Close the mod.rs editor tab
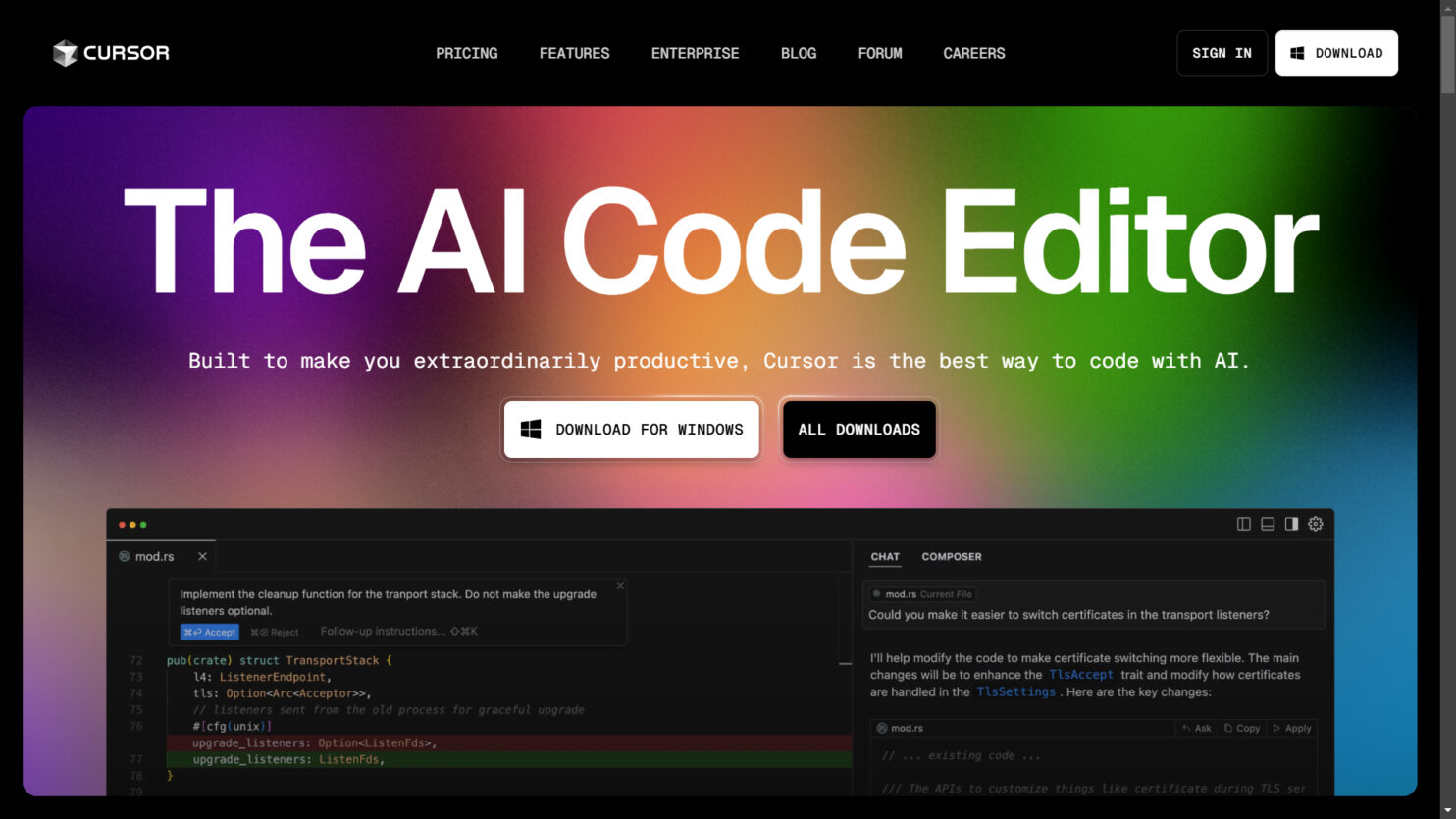This screenshot has height=819, width=1456. click(202, 556)
